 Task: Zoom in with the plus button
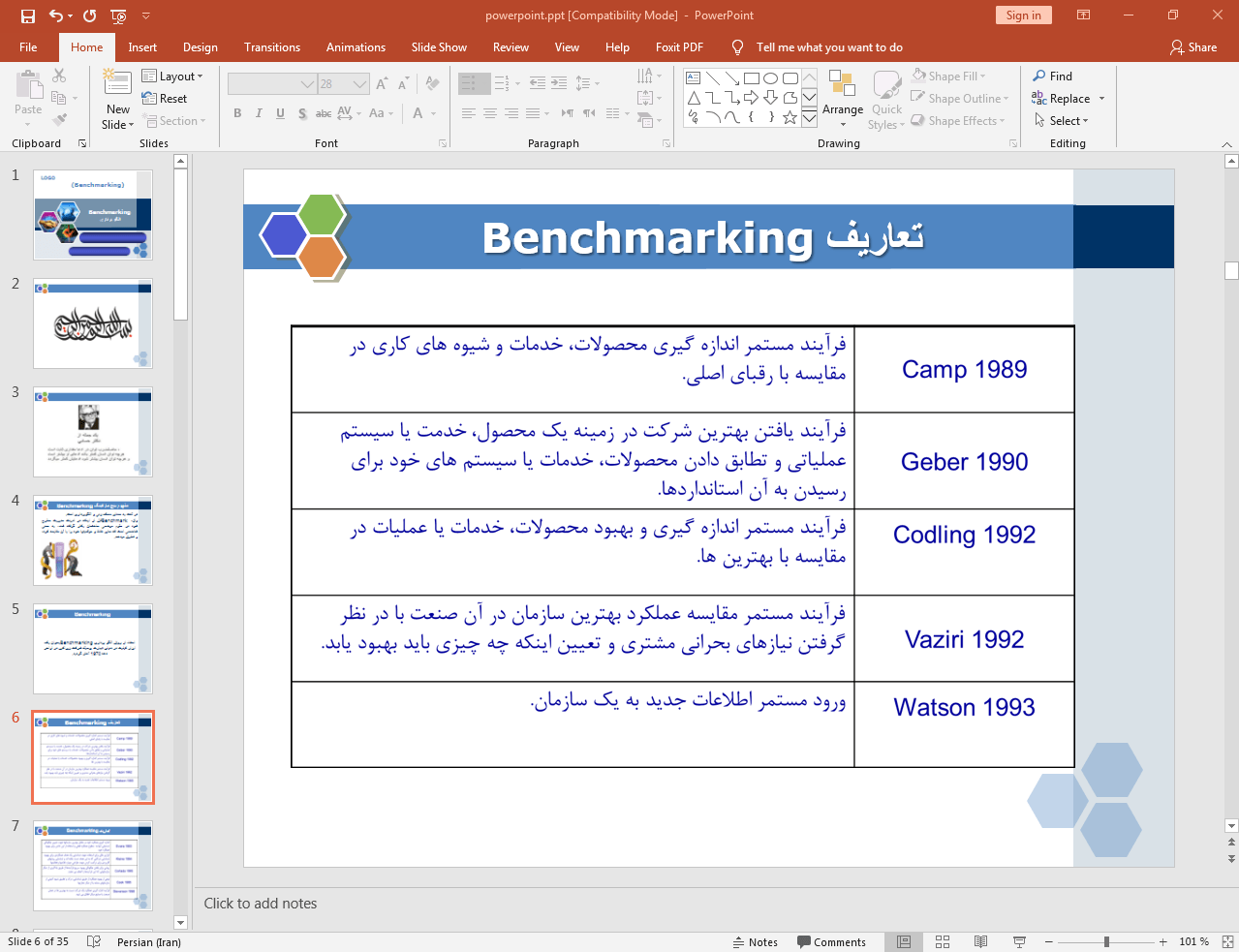tap(1162, 941)
